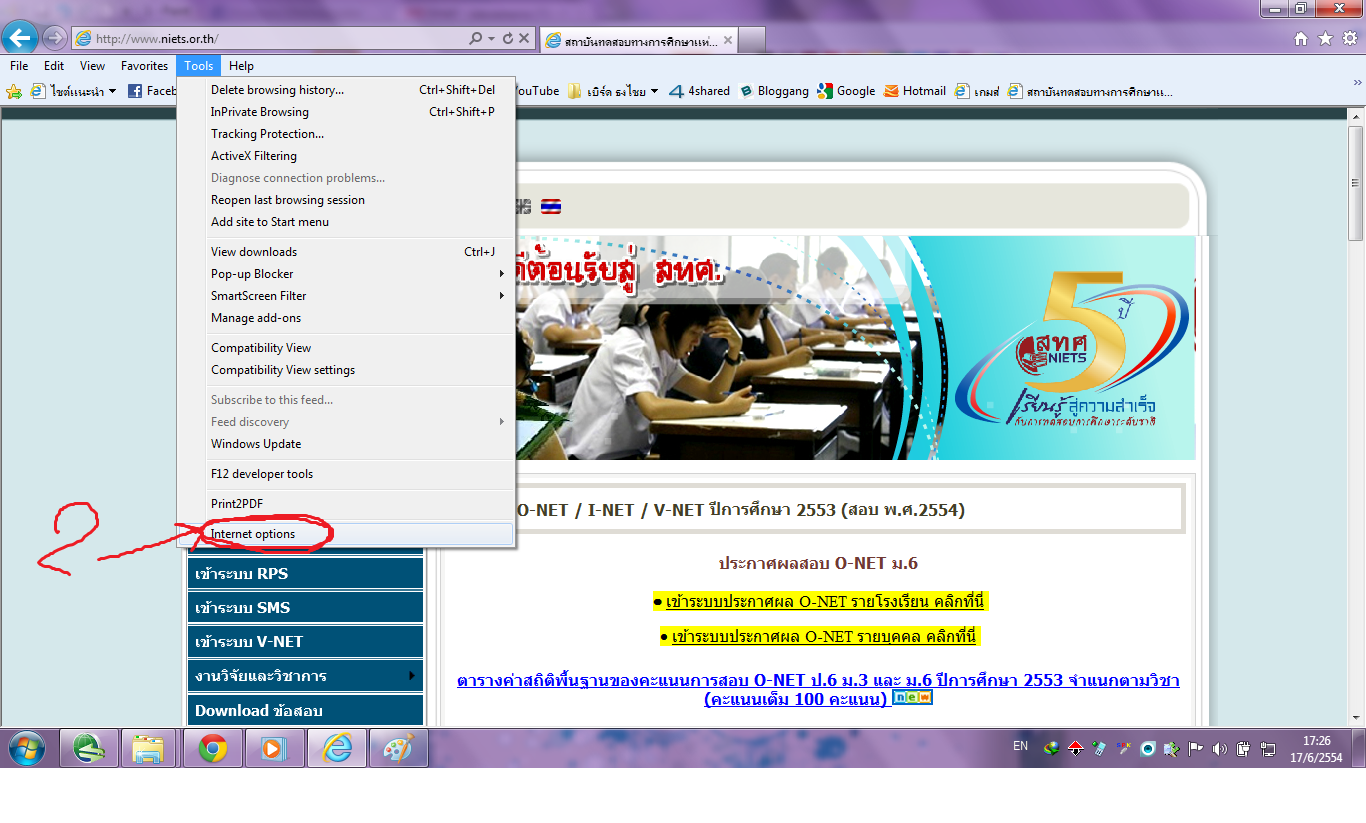This screenshot has height=823, width=1366.
Task: Open the Bloggang favorite
Action: pyautogui.click(x=775, y=91)
